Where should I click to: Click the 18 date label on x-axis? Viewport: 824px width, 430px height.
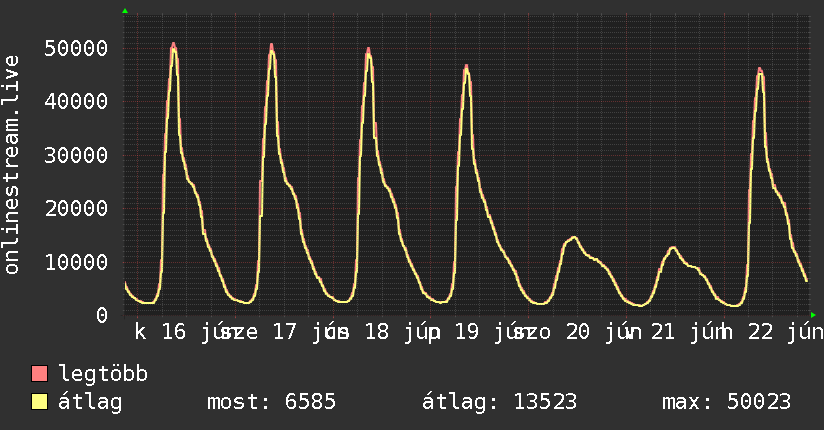[376, 332]
